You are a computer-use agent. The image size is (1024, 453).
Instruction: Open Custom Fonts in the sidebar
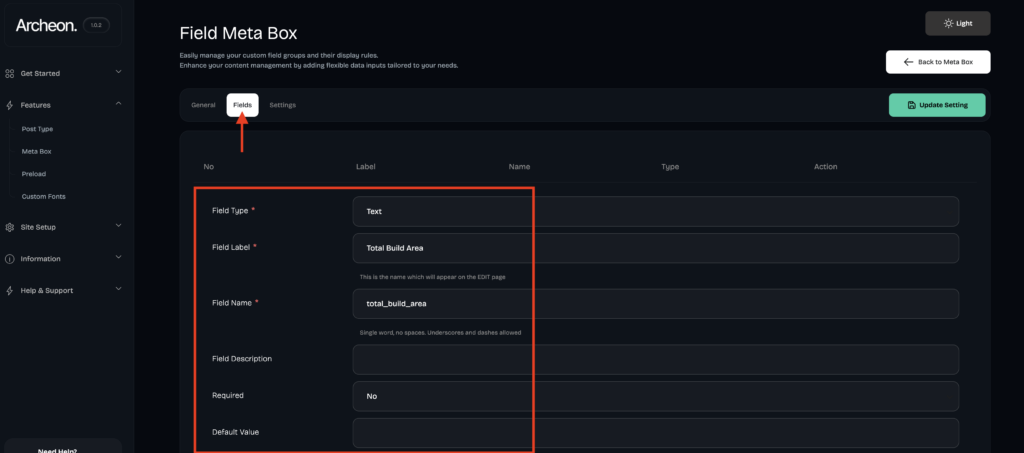(43, 196)
